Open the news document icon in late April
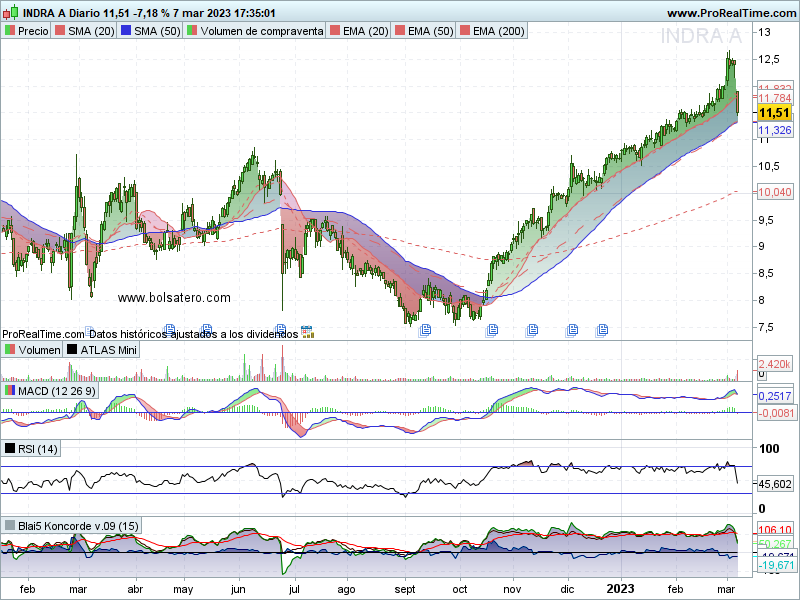The image size is (800, 600). pyautogui.click(x=170, y=330)
